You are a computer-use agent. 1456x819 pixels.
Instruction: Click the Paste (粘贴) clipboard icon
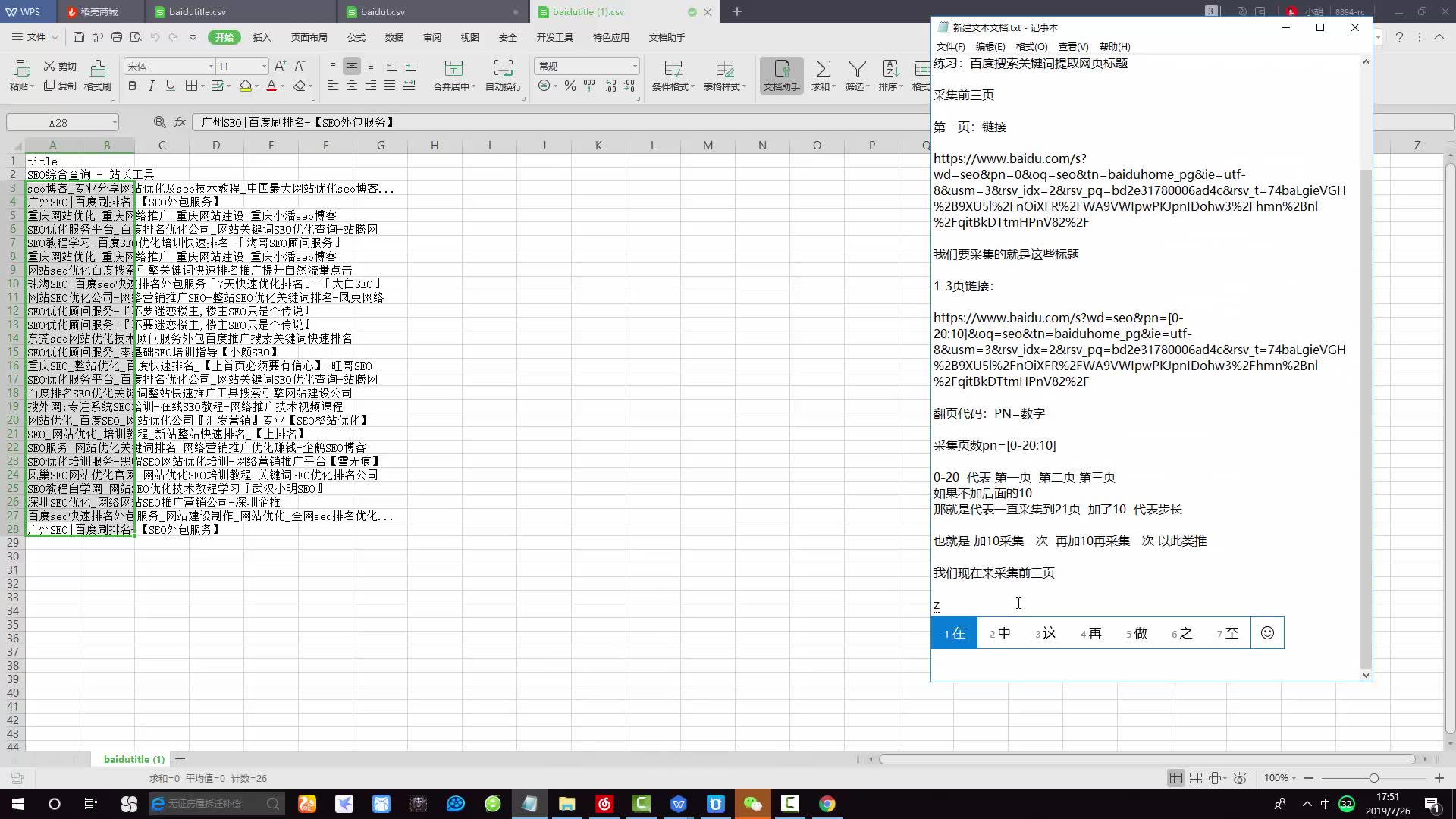[x=21, y=68]
